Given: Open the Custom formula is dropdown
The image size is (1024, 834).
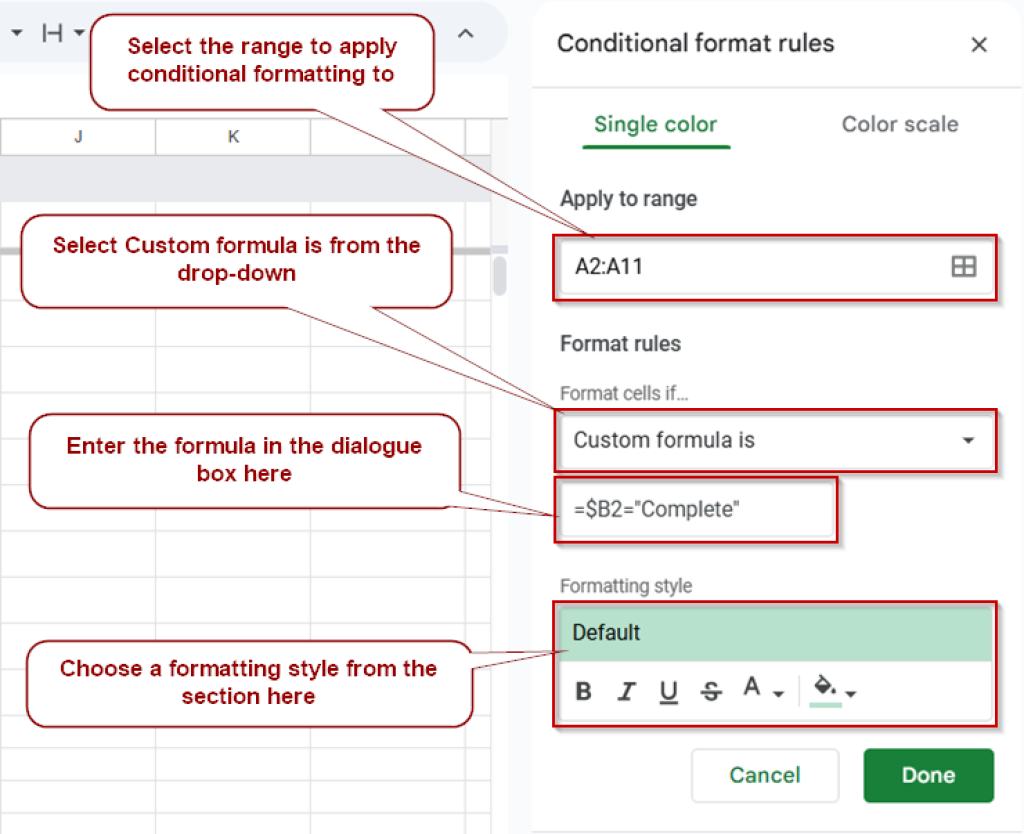Looking at the screenshot, I should 775,440.
